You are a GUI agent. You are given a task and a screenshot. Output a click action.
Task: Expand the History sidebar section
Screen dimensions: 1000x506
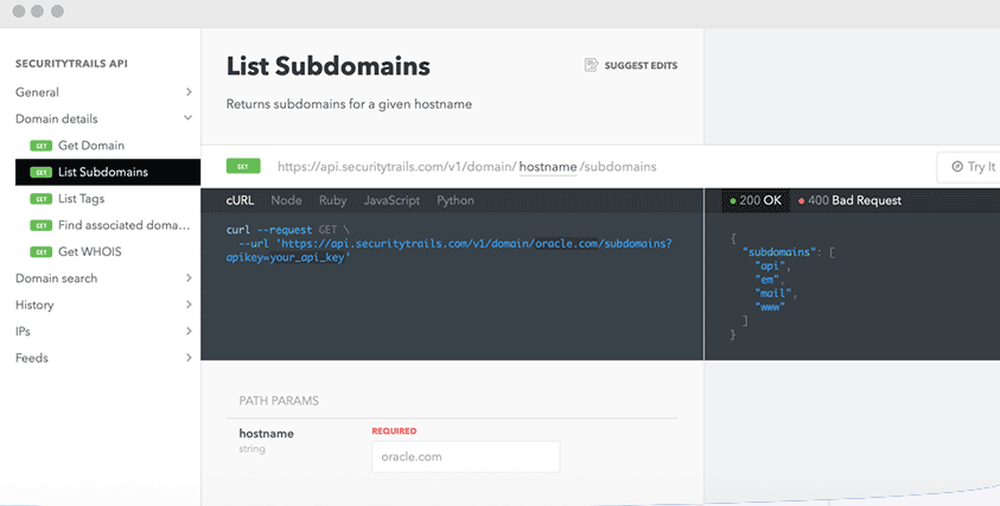pyautogui.click(x=188, y=305)
